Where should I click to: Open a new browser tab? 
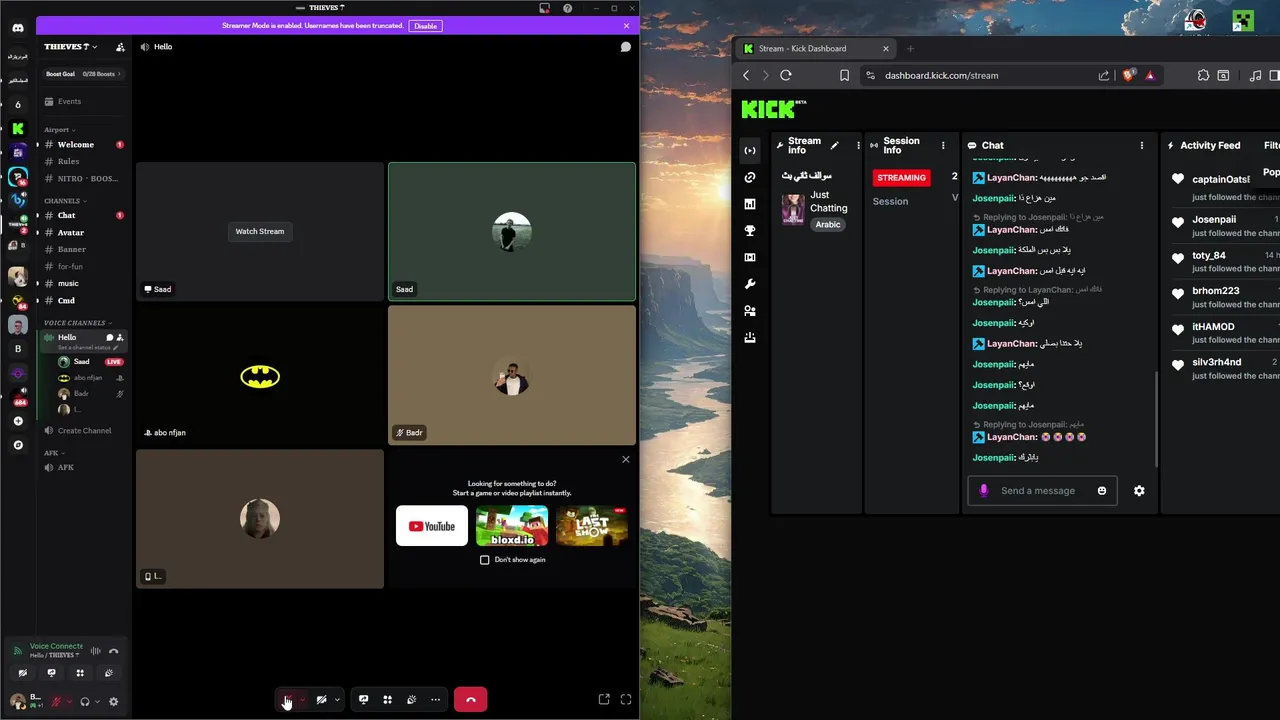(x=910, y=48)
